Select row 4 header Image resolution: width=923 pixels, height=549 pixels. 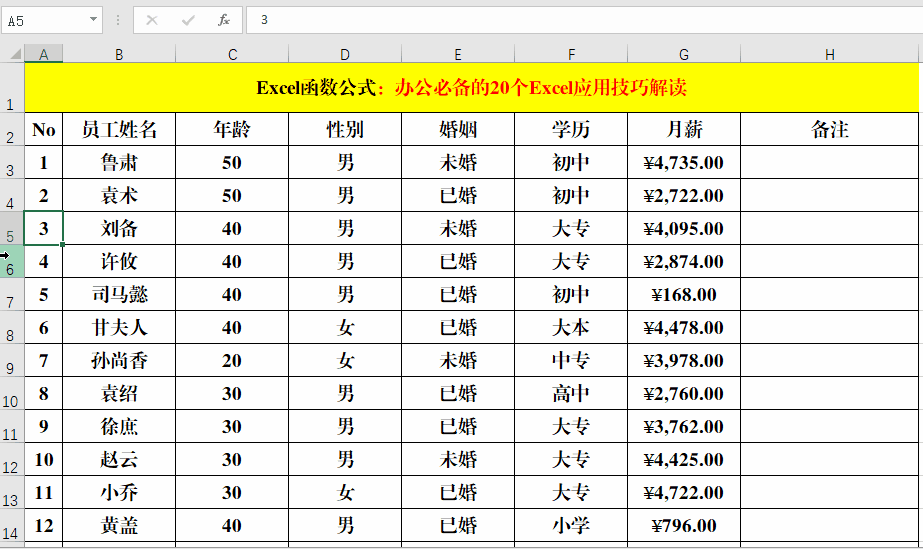tap(12, 195)
